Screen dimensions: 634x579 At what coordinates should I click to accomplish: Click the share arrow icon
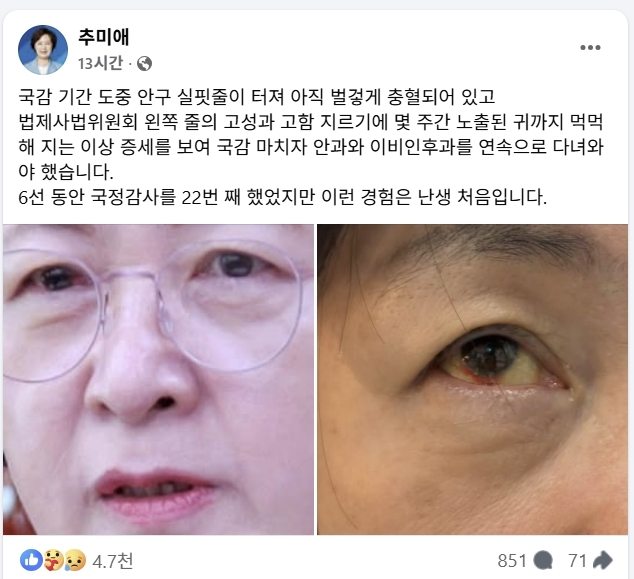coord(602,560)
